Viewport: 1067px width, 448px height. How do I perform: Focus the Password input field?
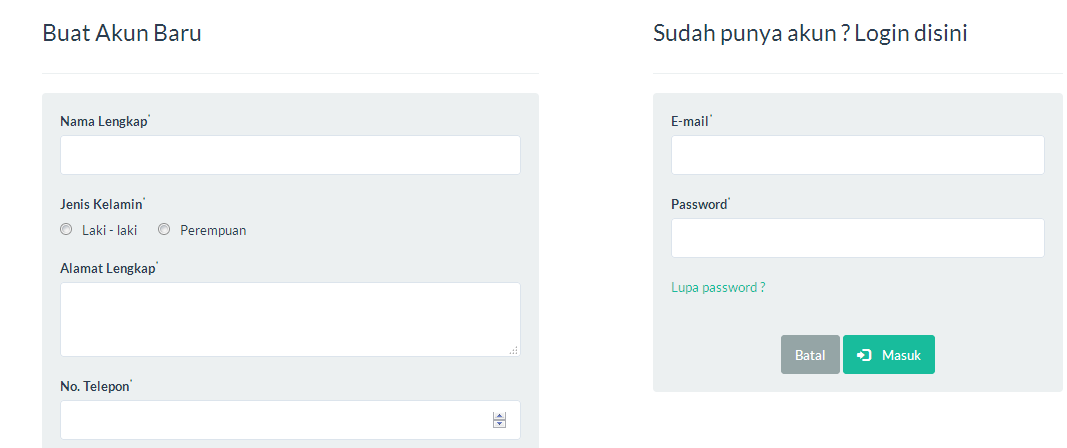coord(857,238)
